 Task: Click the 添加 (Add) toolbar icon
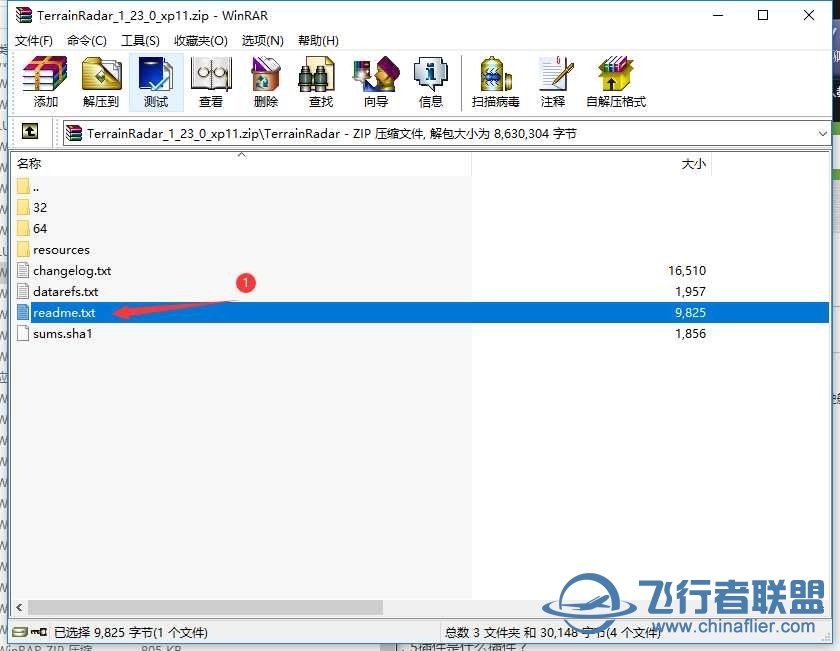coord(43,80)
